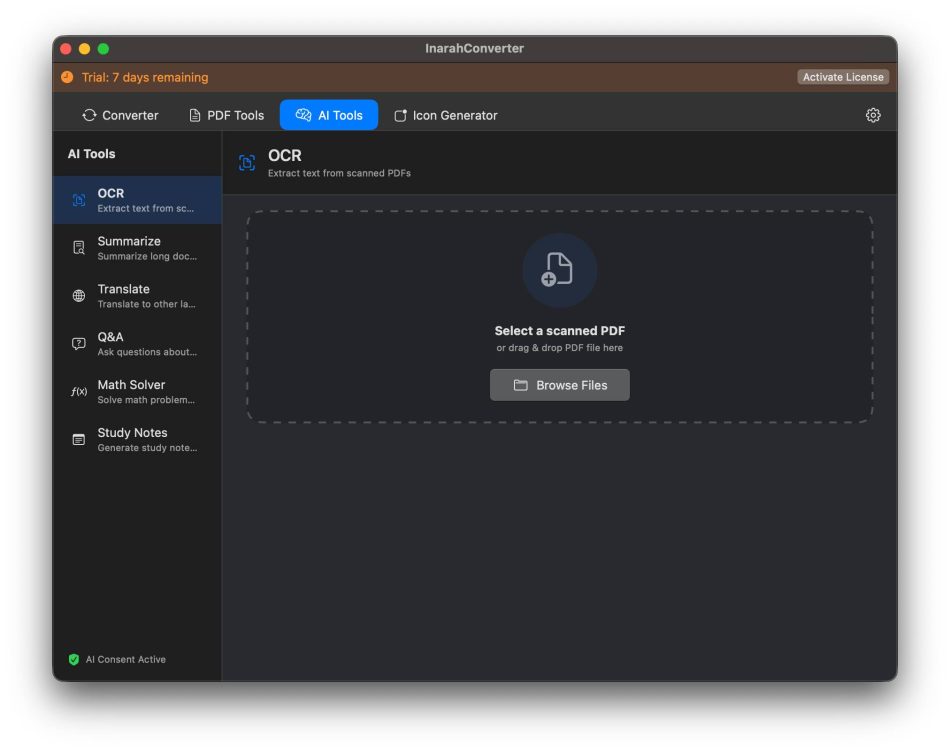The width and height of the screenshot is (950, 751).
Task: Switch to the Converter tab
Action: (x=120, y=115)
